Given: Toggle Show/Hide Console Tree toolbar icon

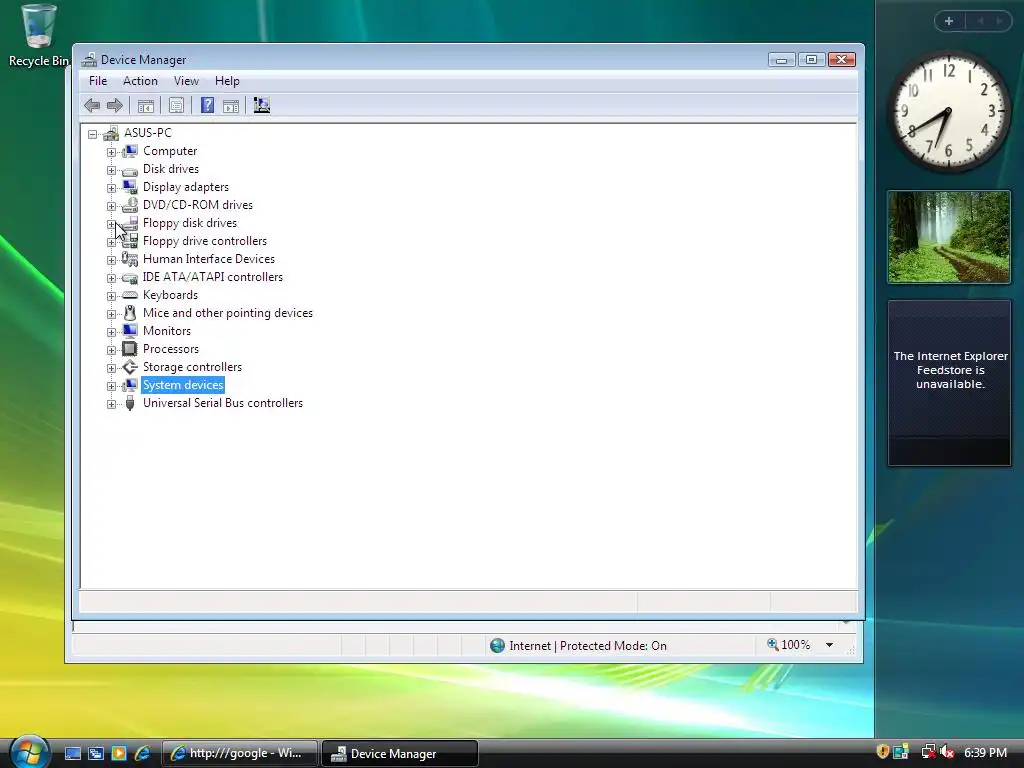Looking at the screenshot, I should (x=146, y=106).
